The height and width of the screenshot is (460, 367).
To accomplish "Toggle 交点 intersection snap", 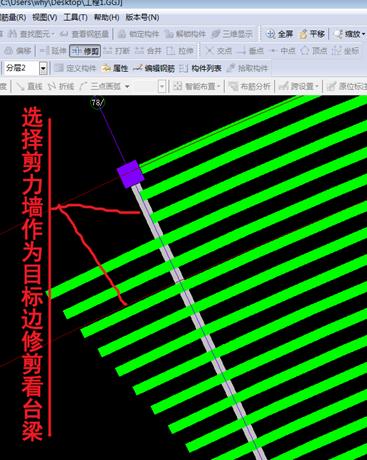I will pyautogui.click(x=219, y=51).
